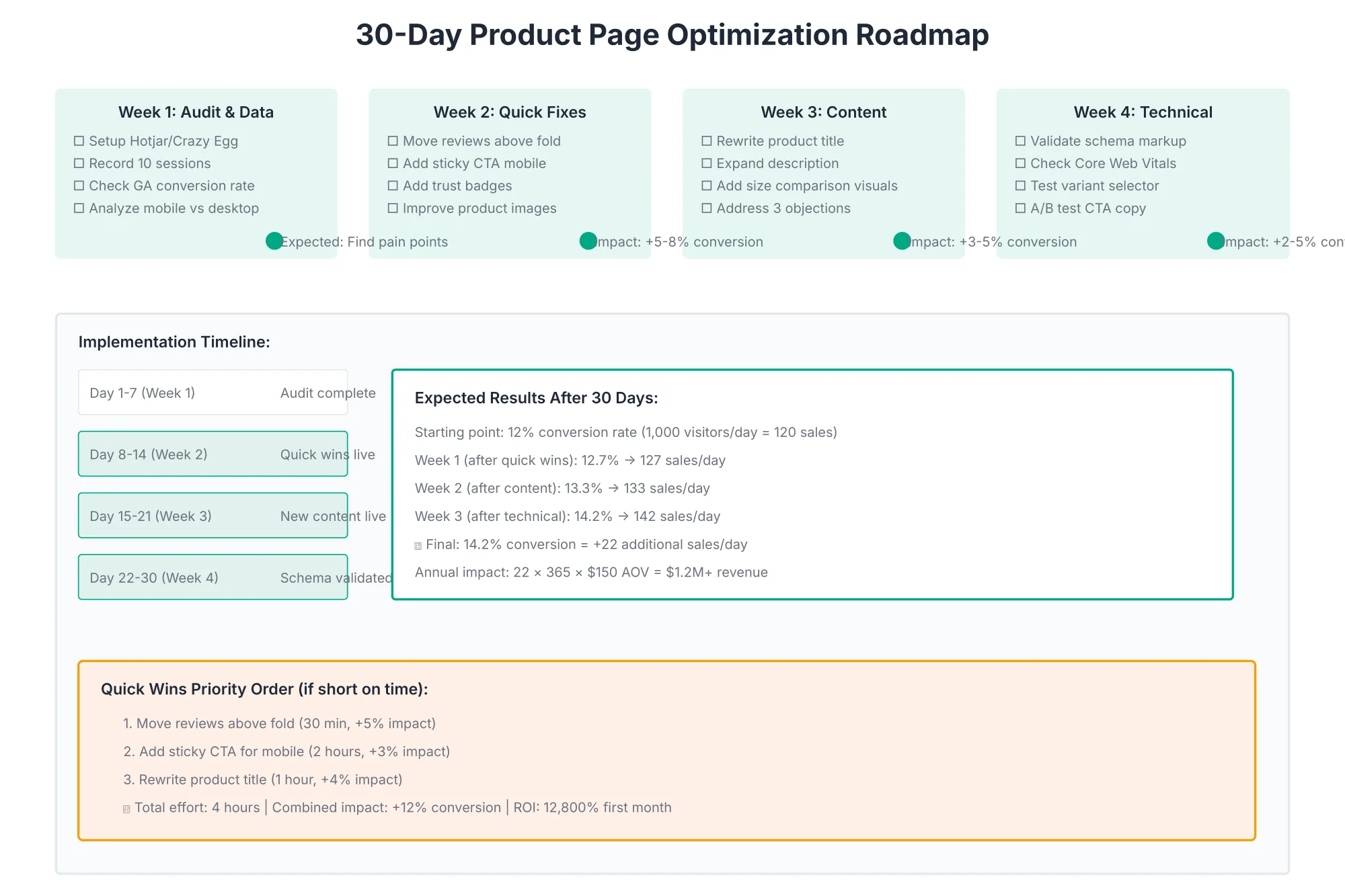Select the Day 22-30 (Week 4) timeline row

[213, 577]
